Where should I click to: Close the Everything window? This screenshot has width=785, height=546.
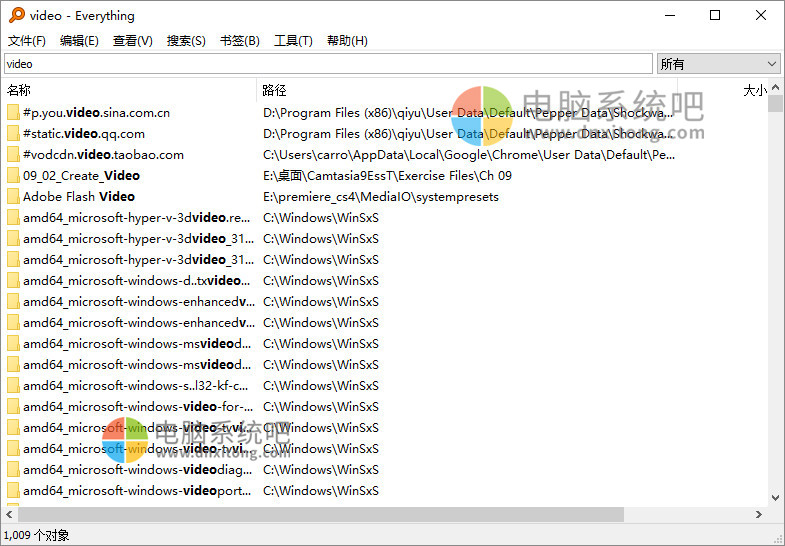(x=761, y=15)
